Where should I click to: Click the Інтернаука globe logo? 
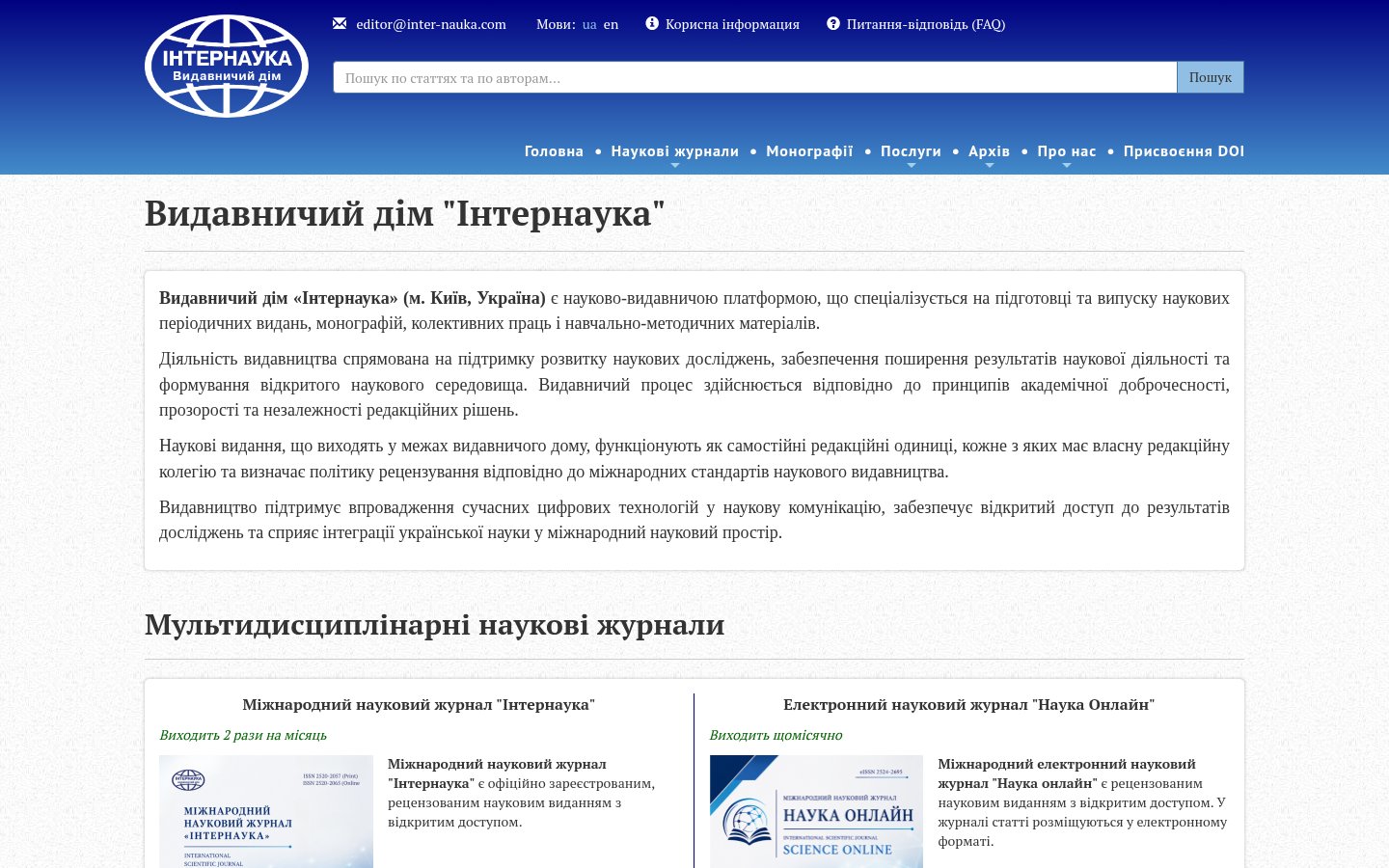click(227, 66)
